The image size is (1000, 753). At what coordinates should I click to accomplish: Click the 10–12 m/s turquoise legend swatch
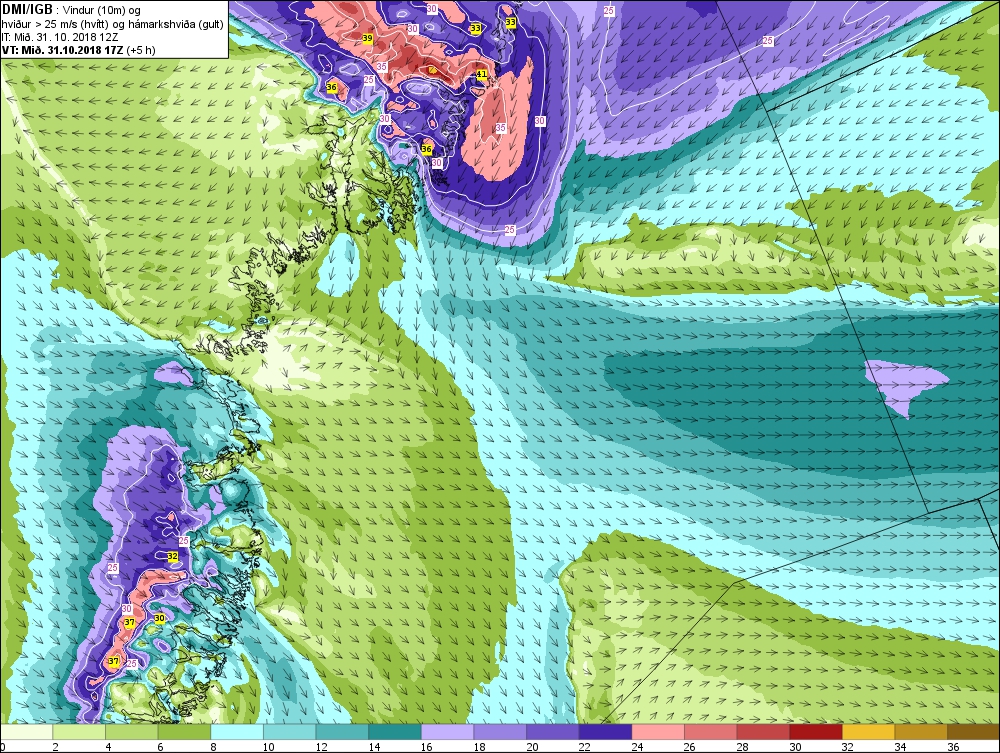(290, 732)
